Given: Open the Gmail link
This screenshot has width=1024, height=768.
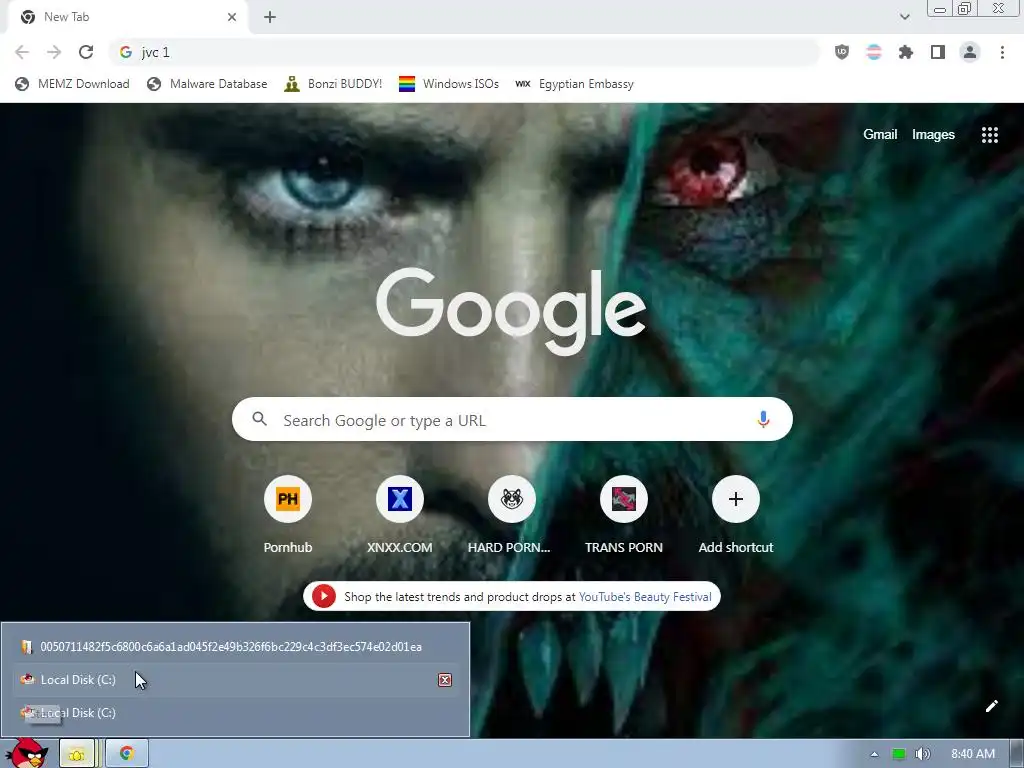Looking at the screenshot, I should click(880, 135).
